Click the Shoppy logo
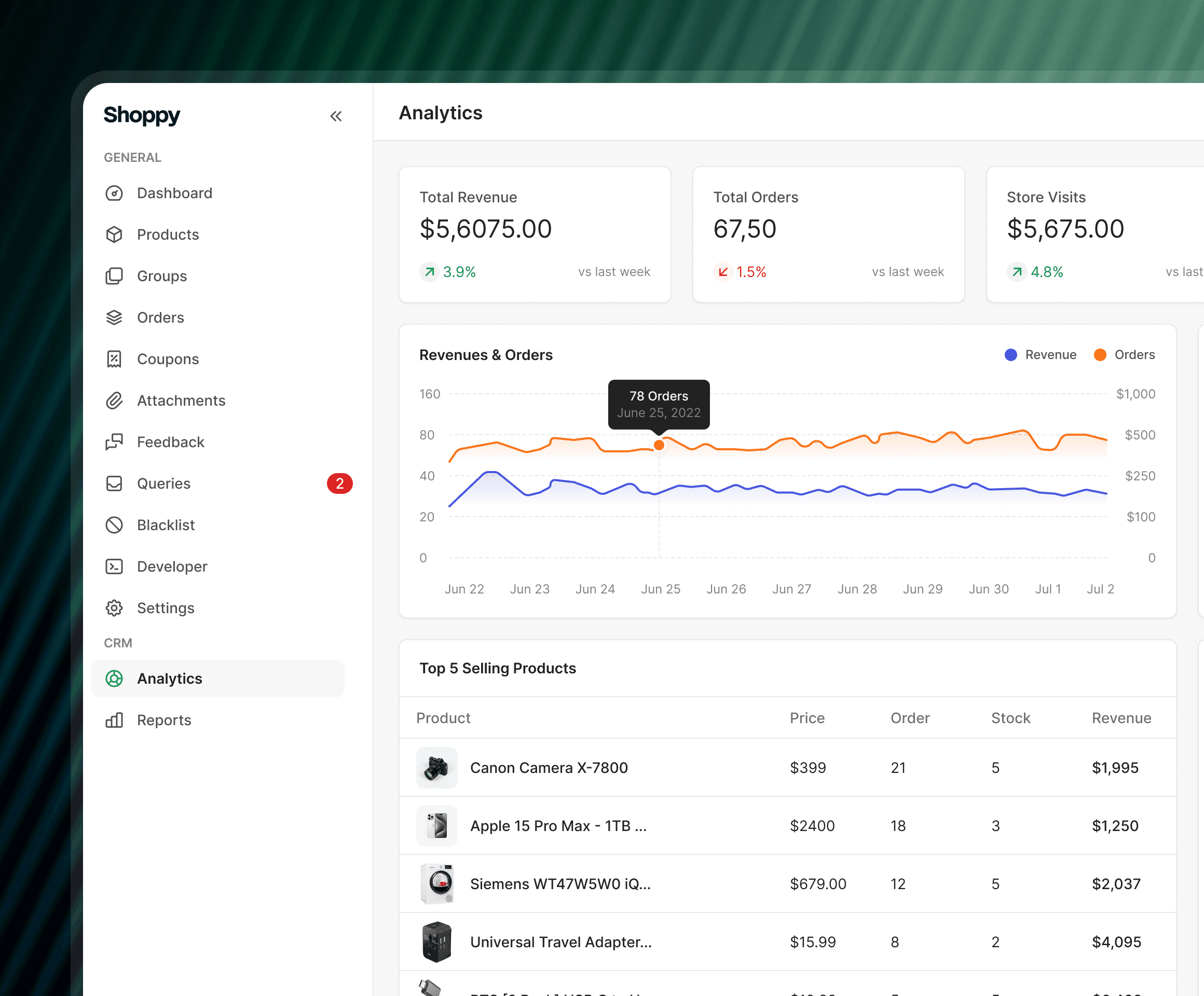The image size is (1204, 996). (x=142, y=116)
